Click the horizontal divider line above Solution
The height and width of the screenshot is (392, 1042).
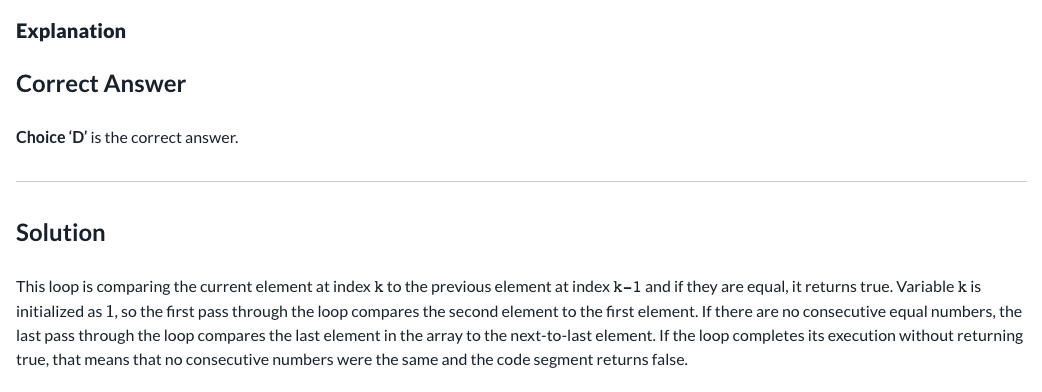521,181
